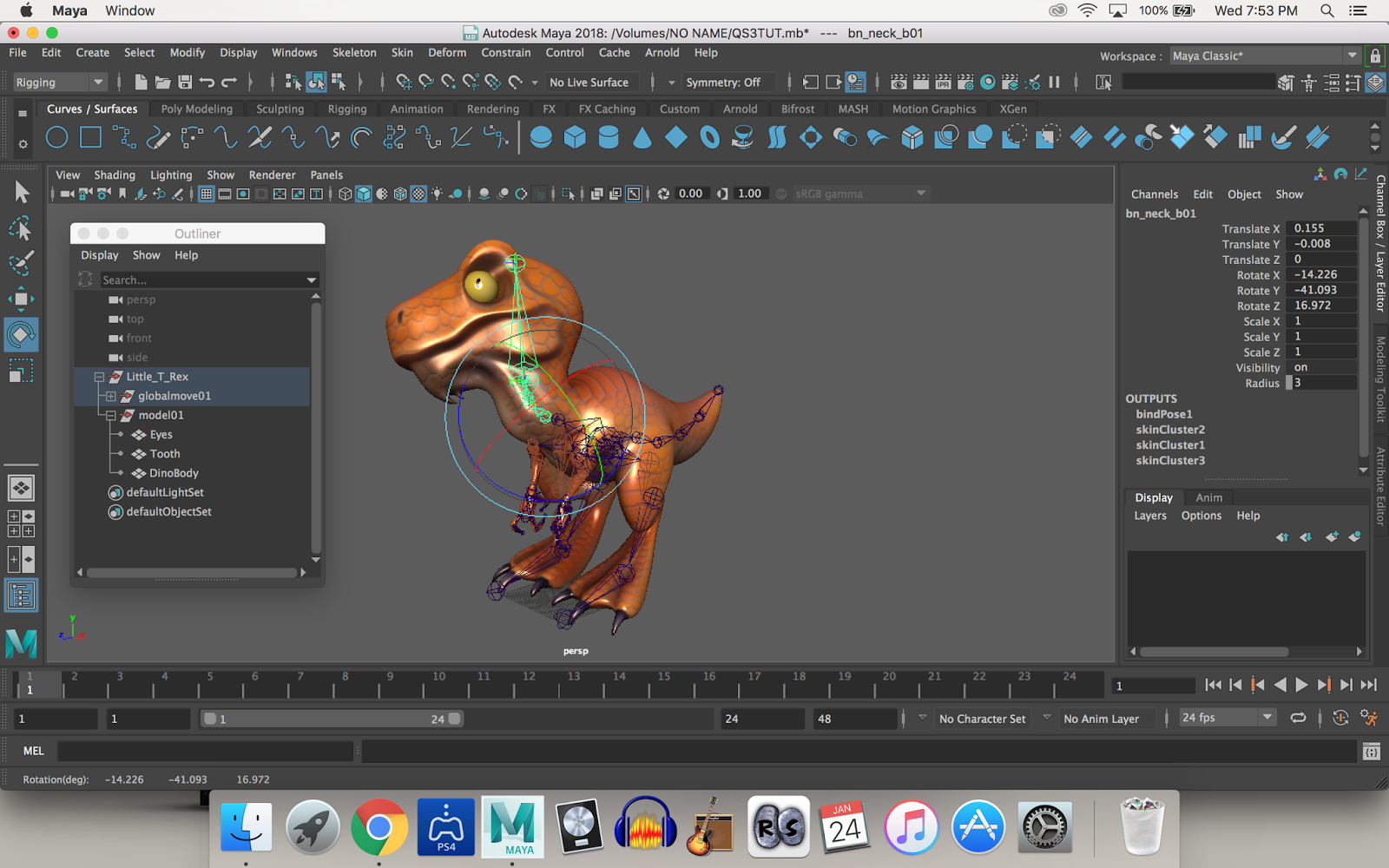Enable the Snap to Grid magnet icon
This screenshot has height=868, width=1389.
coord(402,82)
